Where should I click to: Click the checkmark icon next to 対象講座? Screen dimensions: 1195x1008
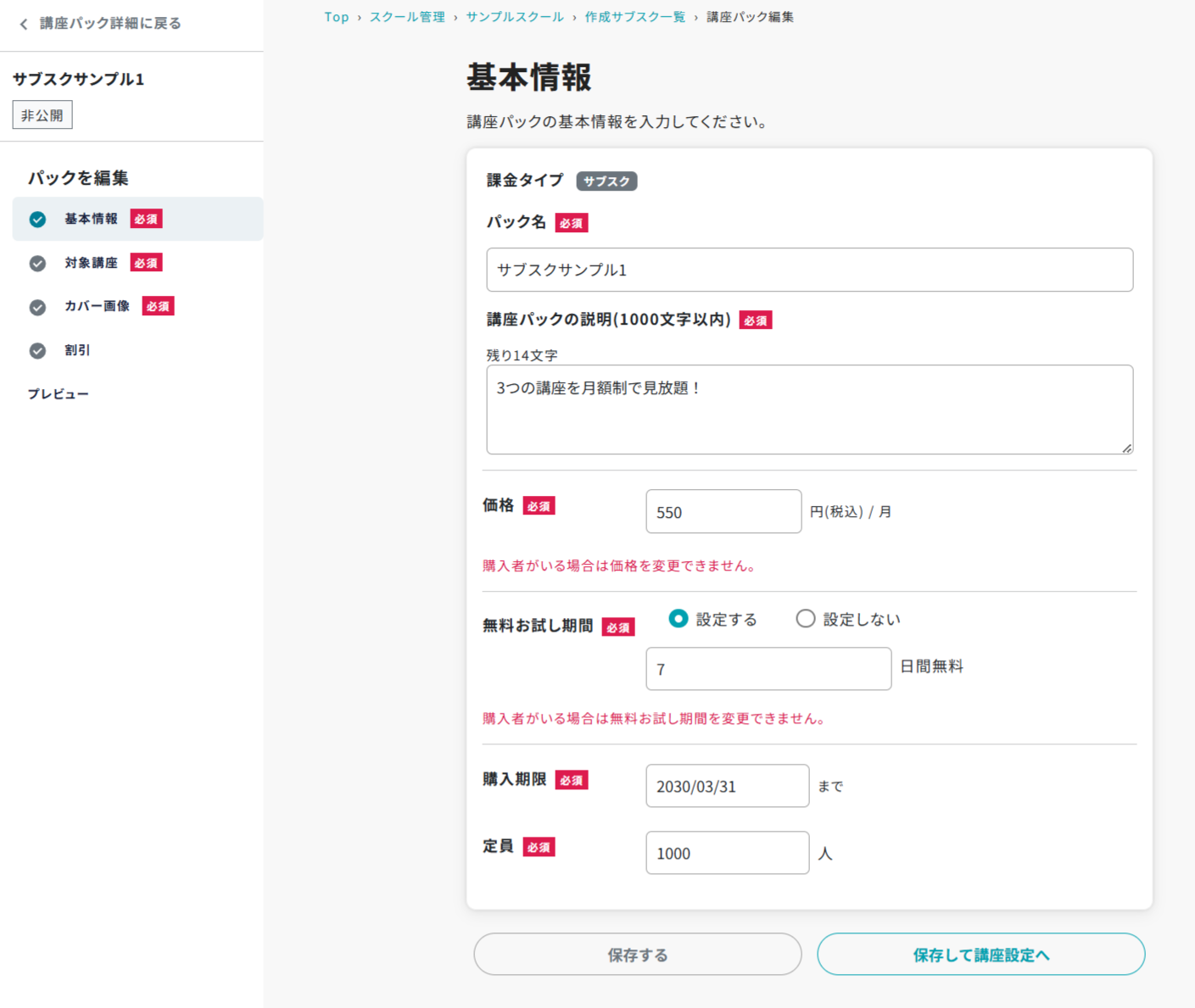click(x=37, y=264)
